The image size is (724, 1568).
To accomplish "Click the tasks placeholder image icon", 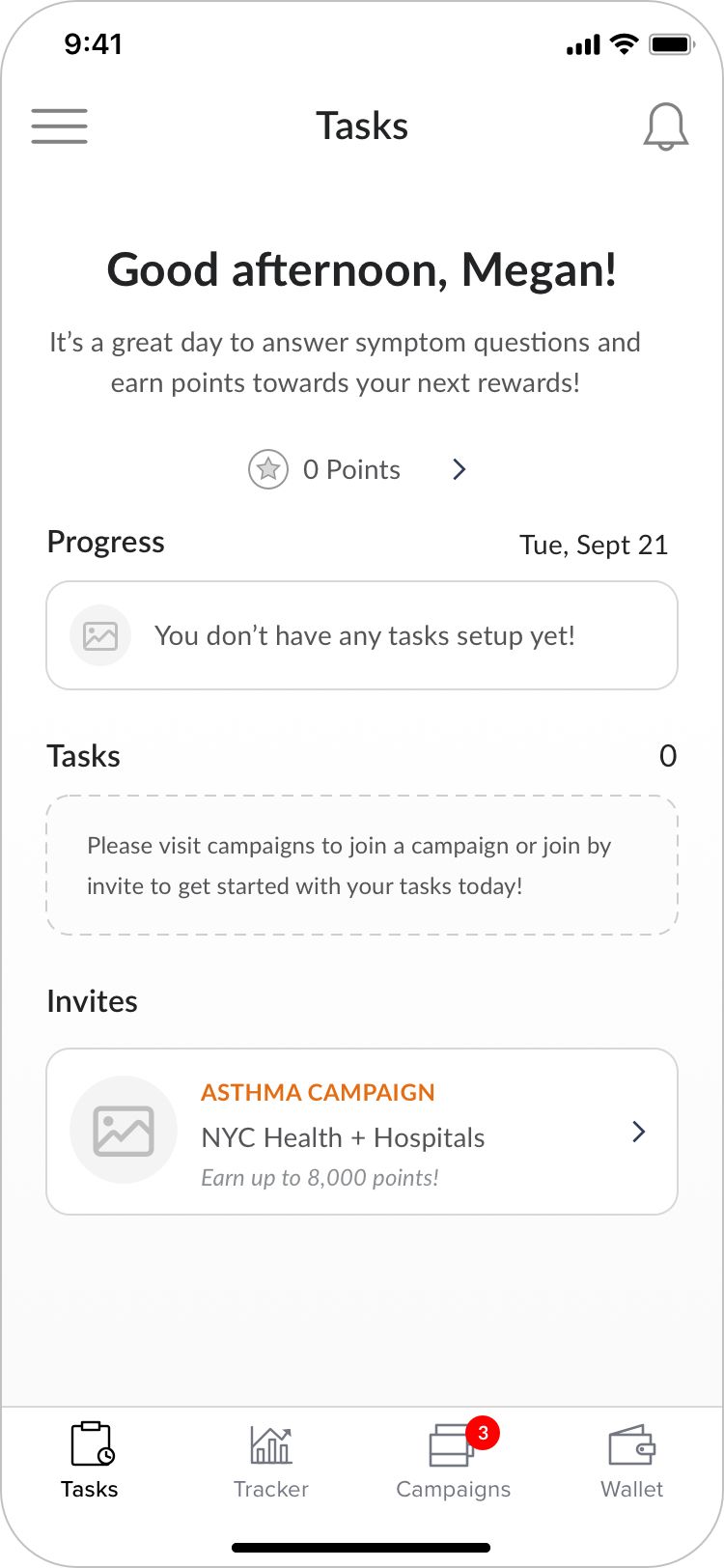I will (x=99, y=635).
